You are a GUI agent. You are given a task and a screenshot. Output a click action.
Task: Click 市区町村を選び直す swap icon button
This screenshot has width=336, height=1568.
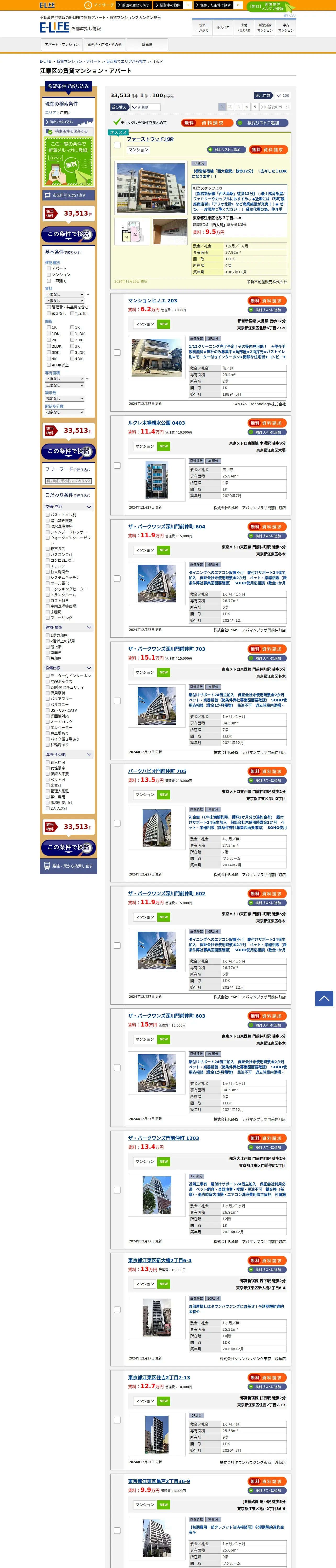click(x=68, y=195)
